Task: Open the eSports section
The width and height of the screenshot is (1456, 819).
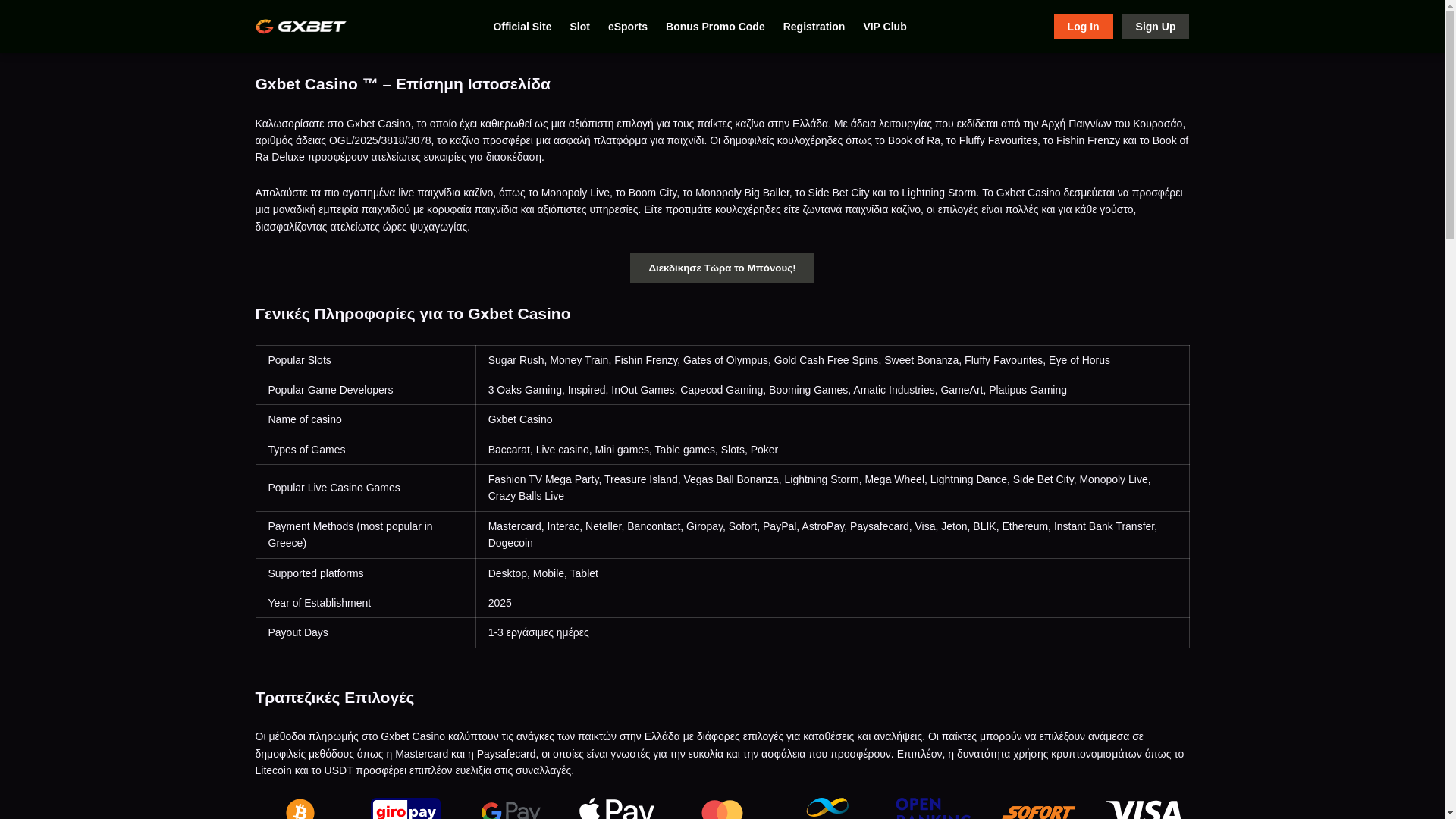Action: coord(627,27)
